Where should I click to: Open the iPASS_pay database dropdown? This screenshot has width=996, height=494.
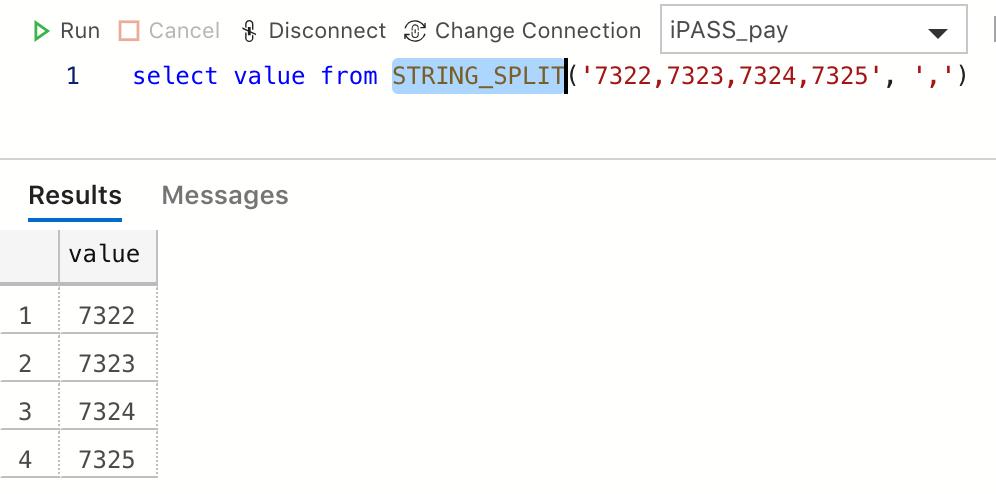click(814, 29)
